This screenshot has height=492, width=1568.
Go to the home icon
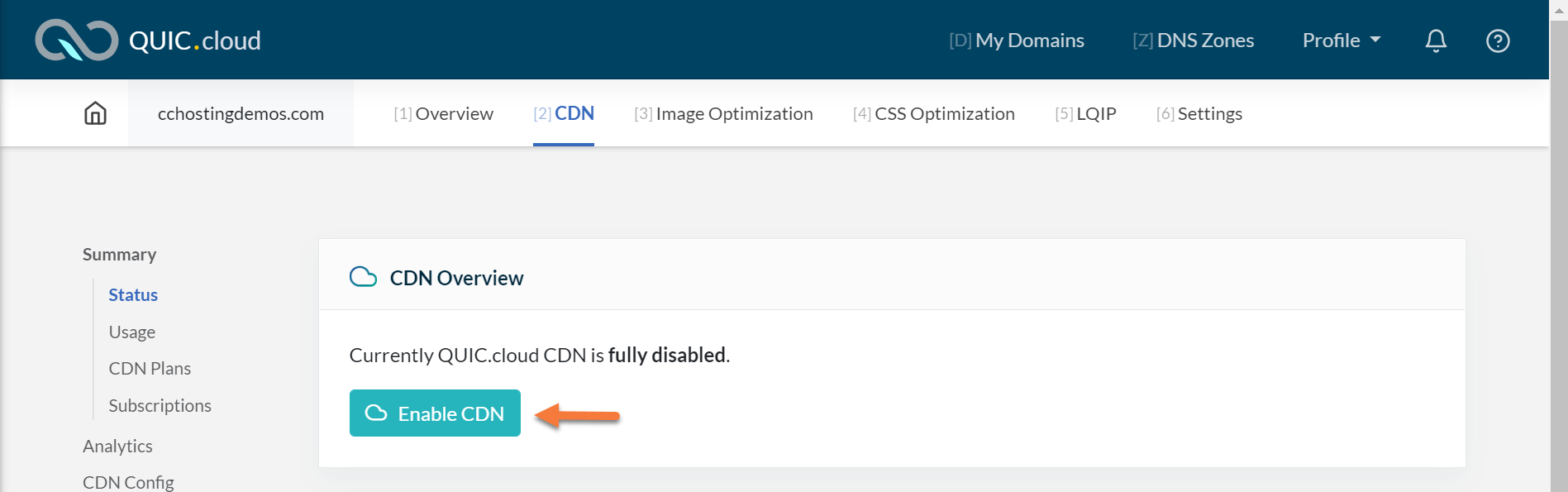pyautogui.click(x=96, y=113)
